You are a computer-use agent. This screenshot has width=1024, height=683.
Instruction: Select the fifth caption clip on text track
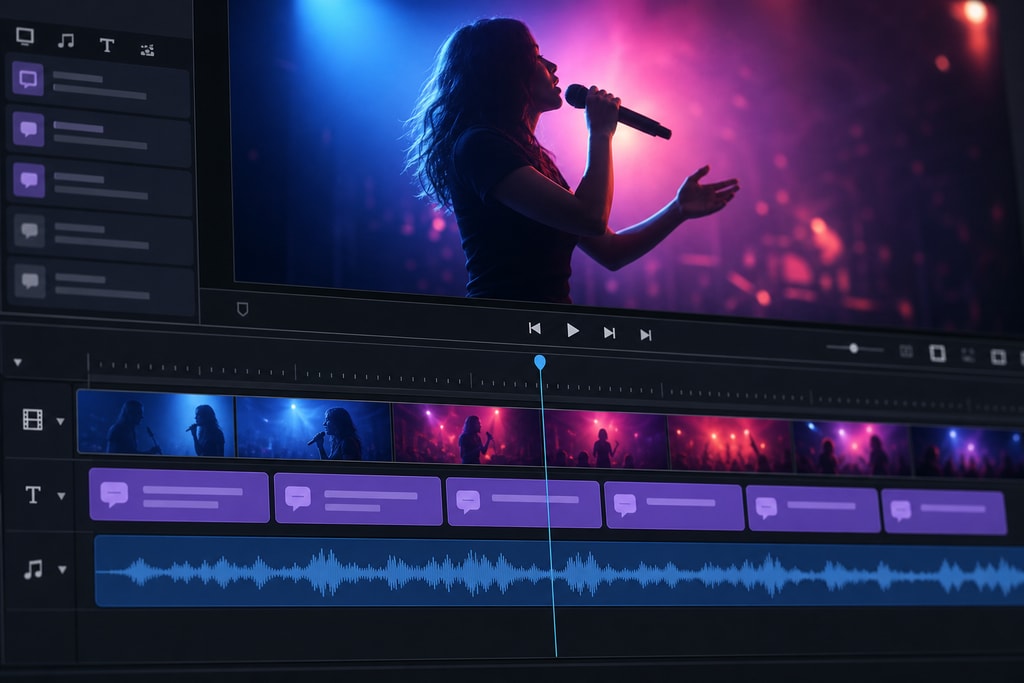tap(814, 509)
